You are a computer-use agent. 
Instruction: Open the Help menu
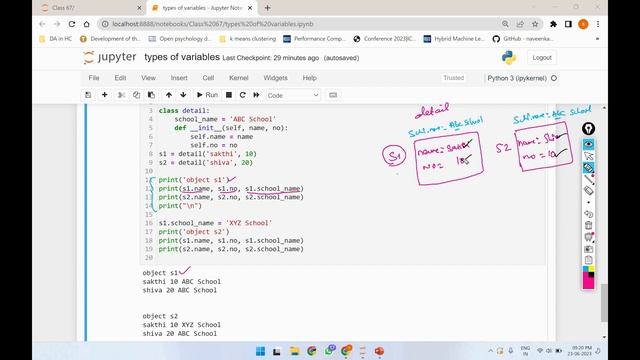pyautogui.click(x=309, y=78)
